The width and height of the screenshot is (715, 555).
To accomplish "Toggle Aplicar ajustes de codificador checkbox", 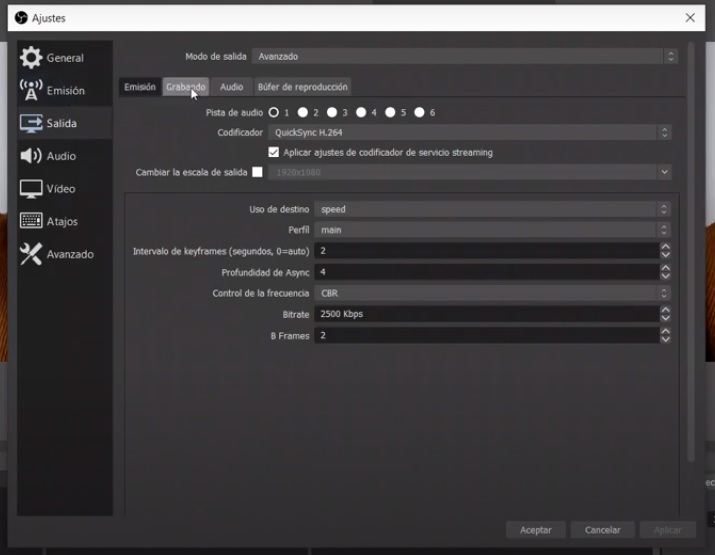I will (274, 153).
